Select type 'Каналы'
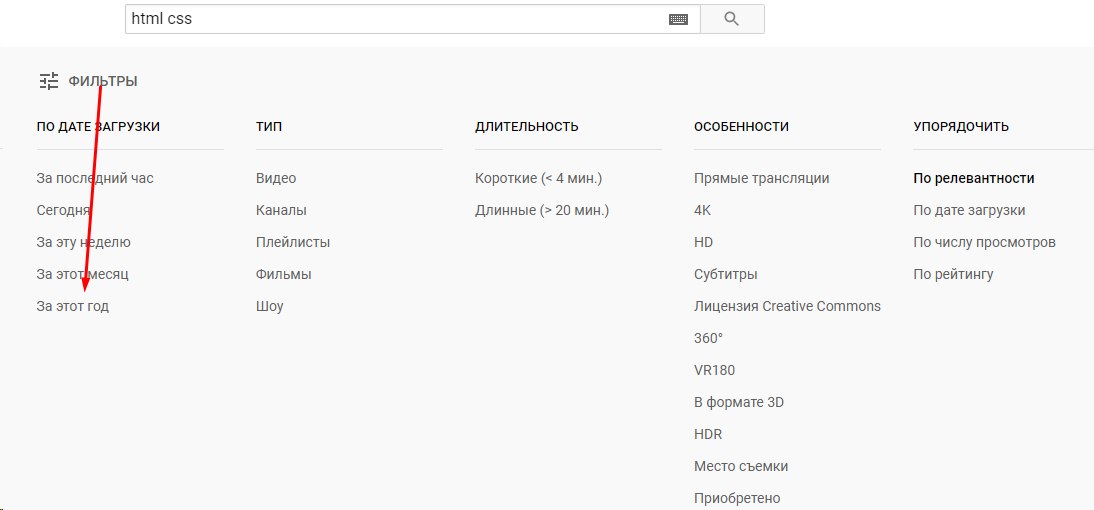 click(281, 211)
